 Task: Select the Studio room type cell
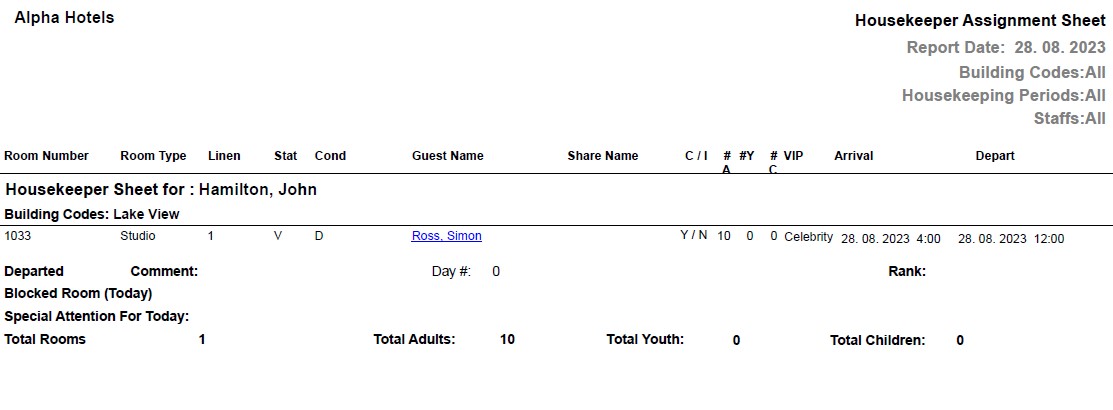pos(138,237)
